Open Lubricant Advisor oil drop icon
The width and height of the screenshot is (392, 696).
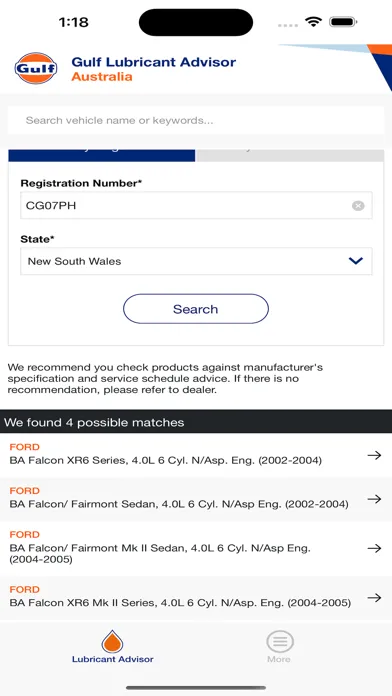[112, 642]
